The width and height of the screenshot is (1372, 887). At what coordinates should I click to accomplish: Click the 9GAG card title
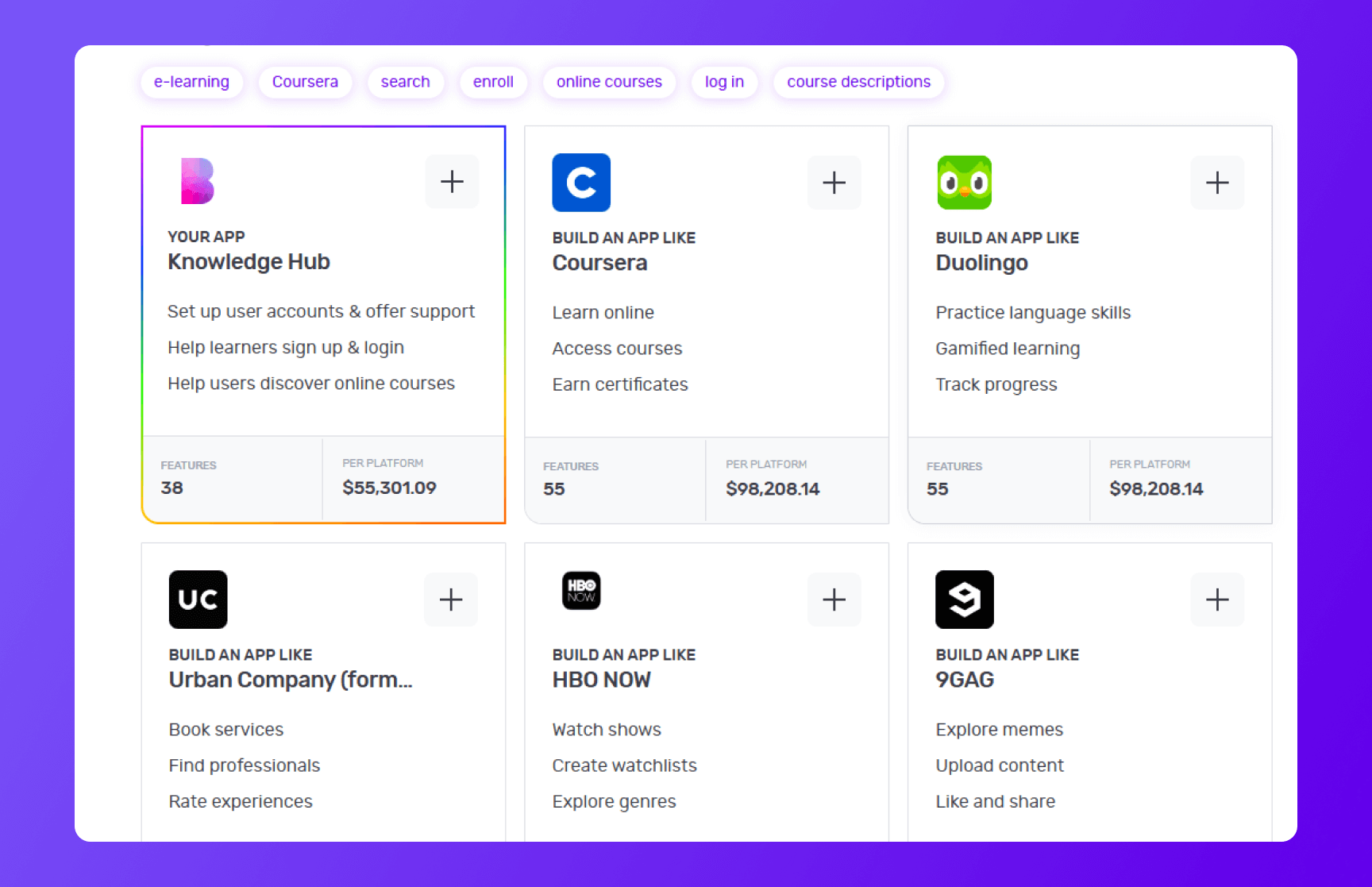(965, 680)
